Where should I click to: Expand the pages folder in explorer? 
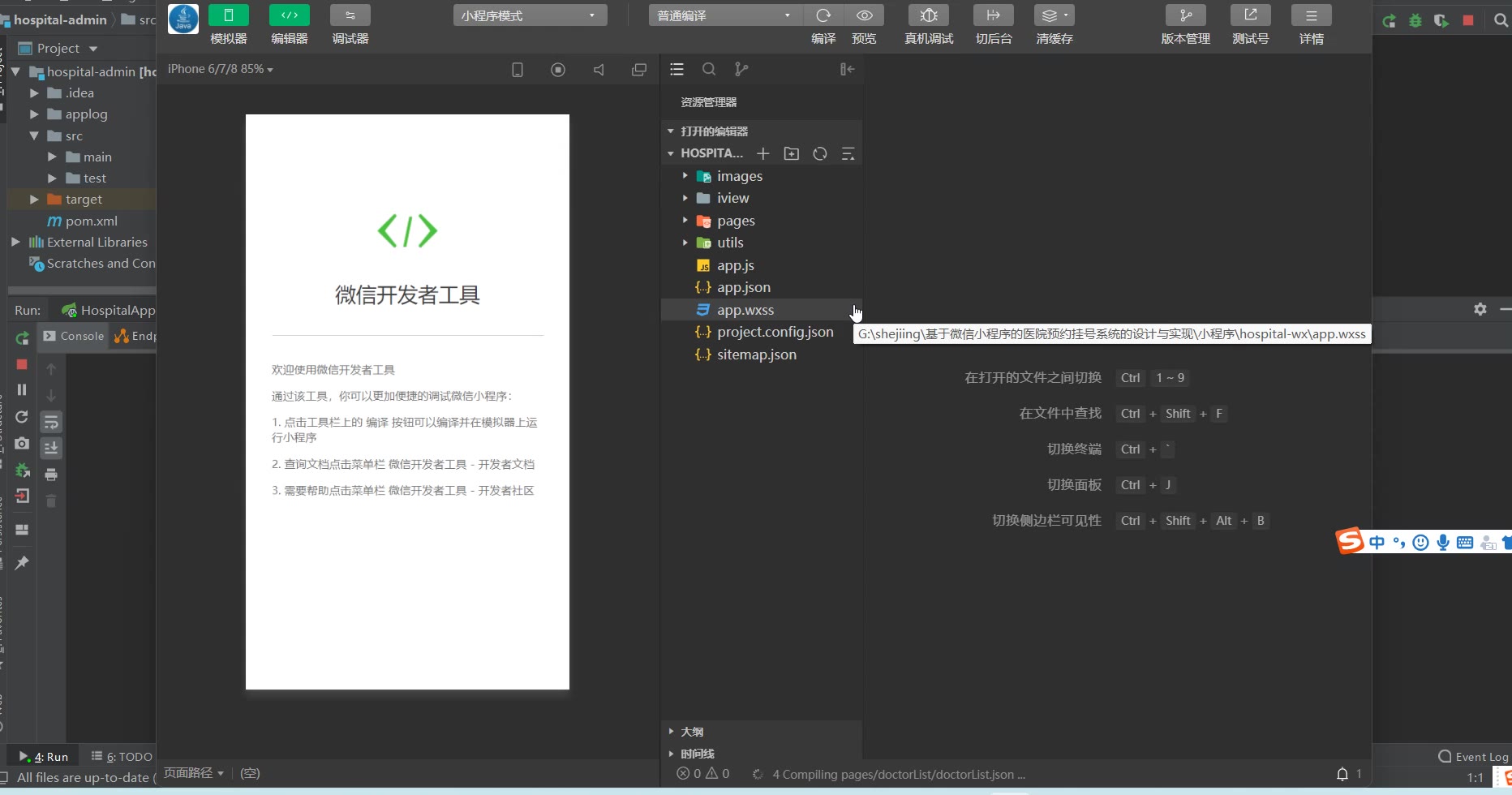click(x=735, y=221)
